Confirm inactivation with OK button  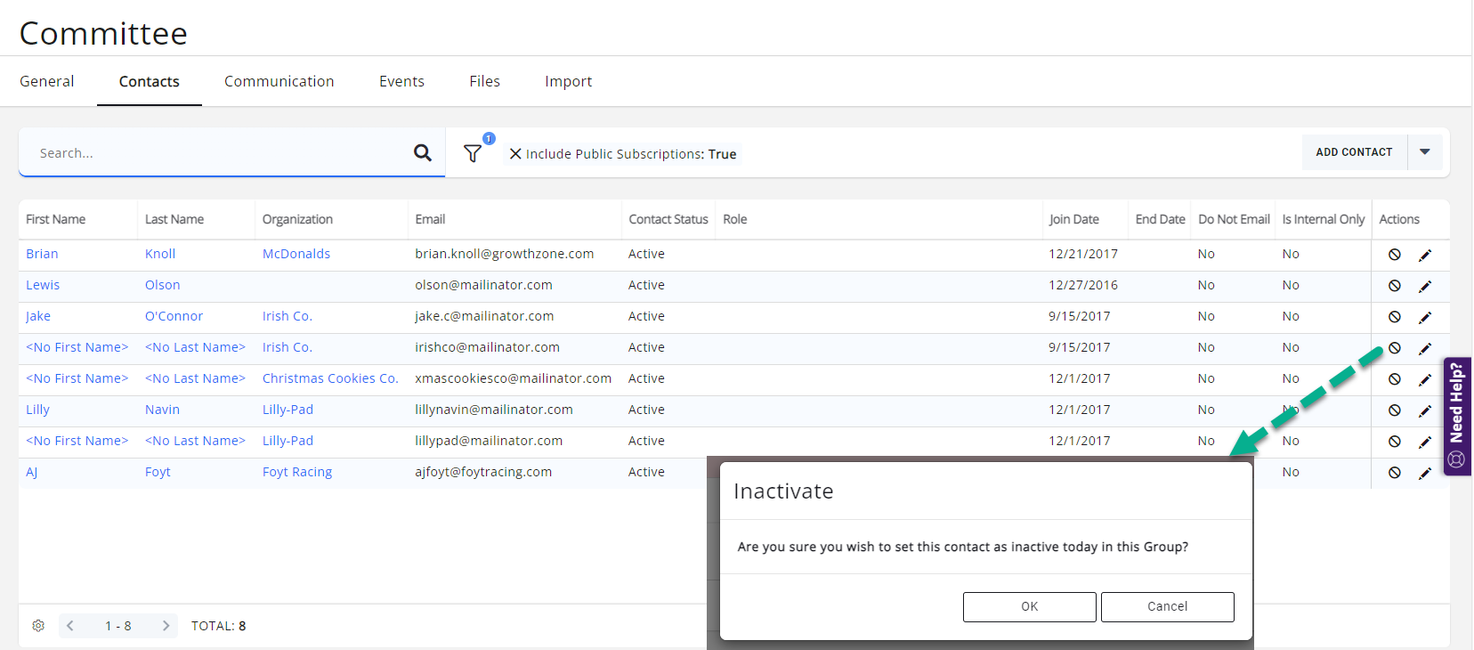(x=1029, y=606)
